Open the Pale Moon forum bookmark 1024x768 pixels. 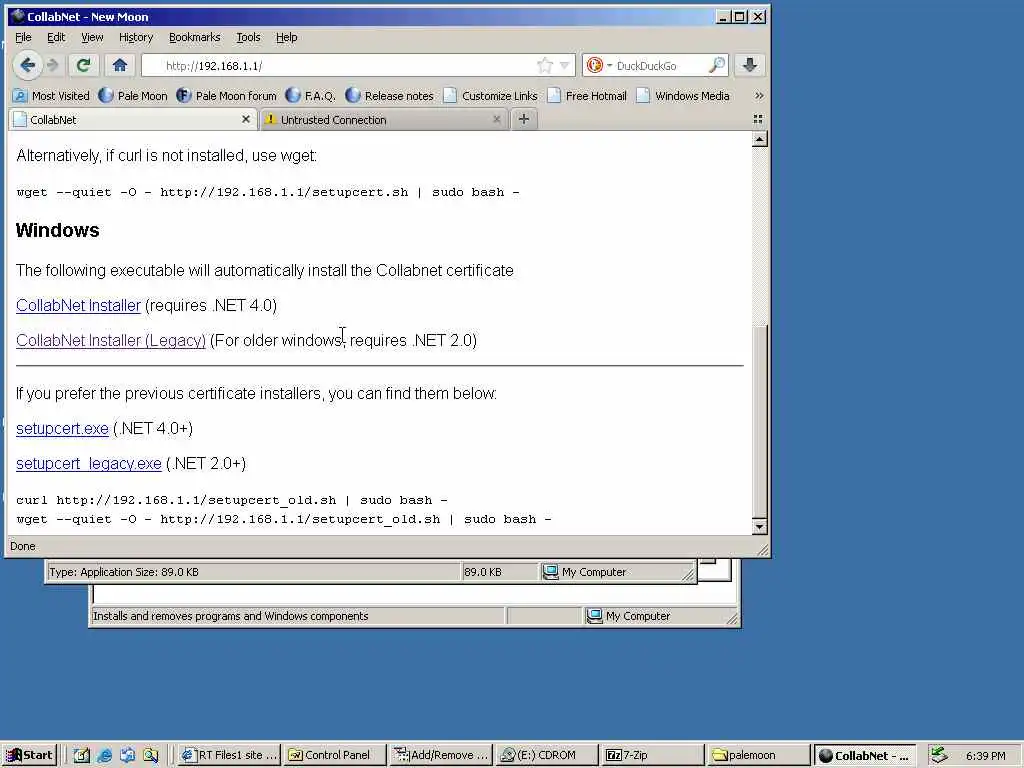(227, 96)
